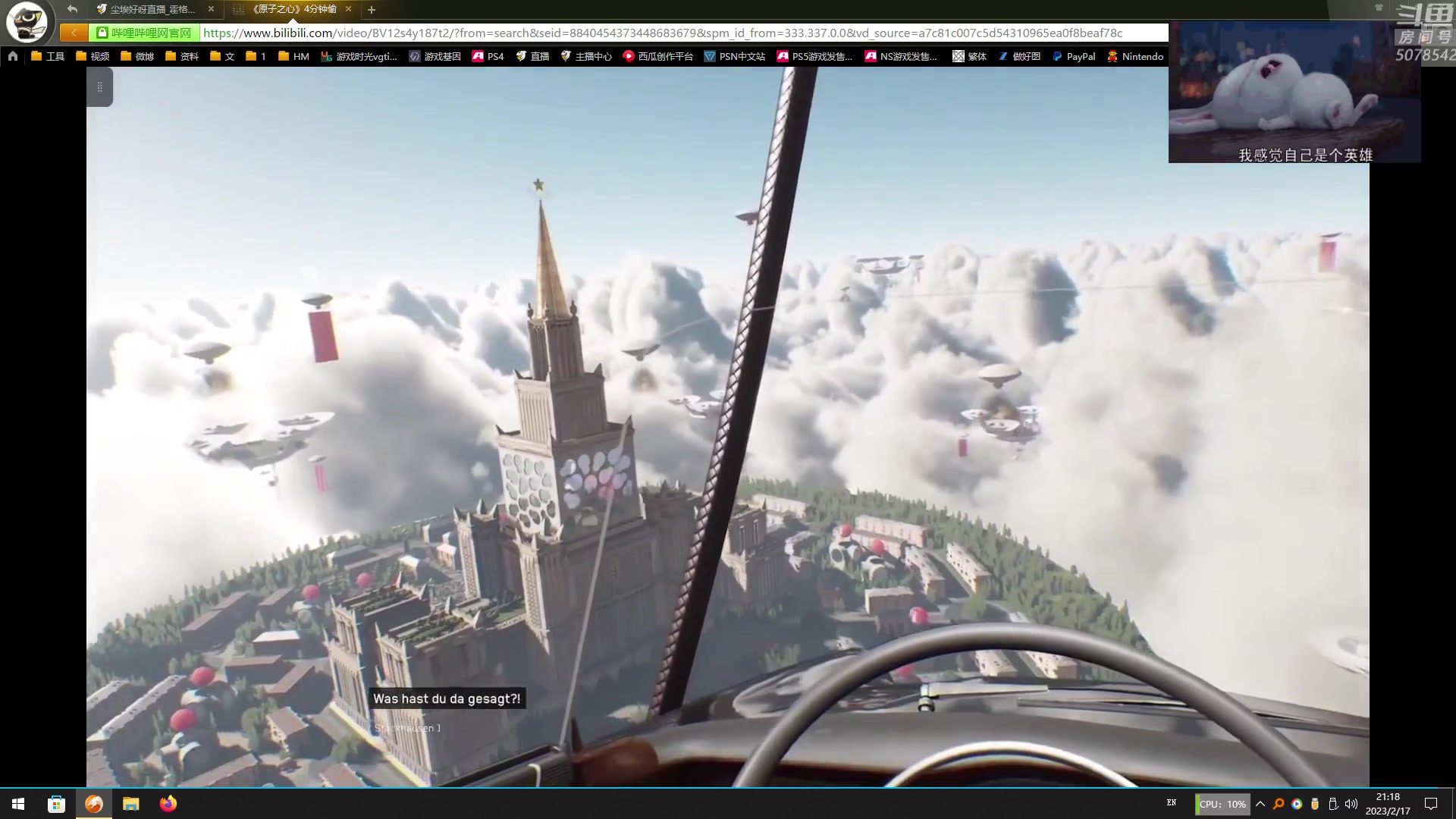Open the 游戏时光vgti bookmark

click(359, 56)
